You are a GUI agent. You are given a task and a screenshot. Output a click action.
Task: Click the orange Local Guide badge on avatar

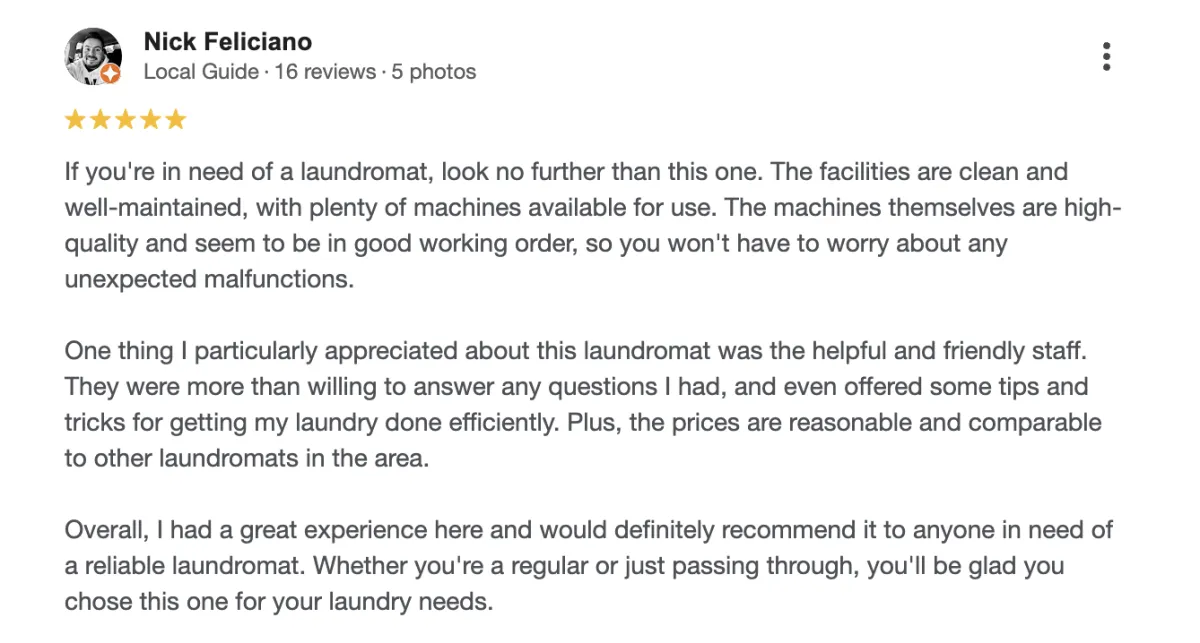click(x=111, y=75)
